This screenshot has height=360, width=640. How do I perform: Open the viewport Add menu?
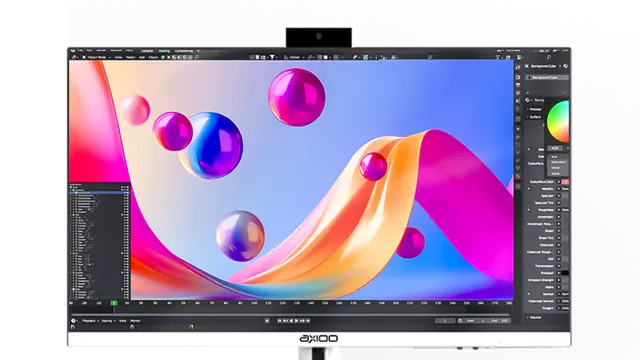142,57
